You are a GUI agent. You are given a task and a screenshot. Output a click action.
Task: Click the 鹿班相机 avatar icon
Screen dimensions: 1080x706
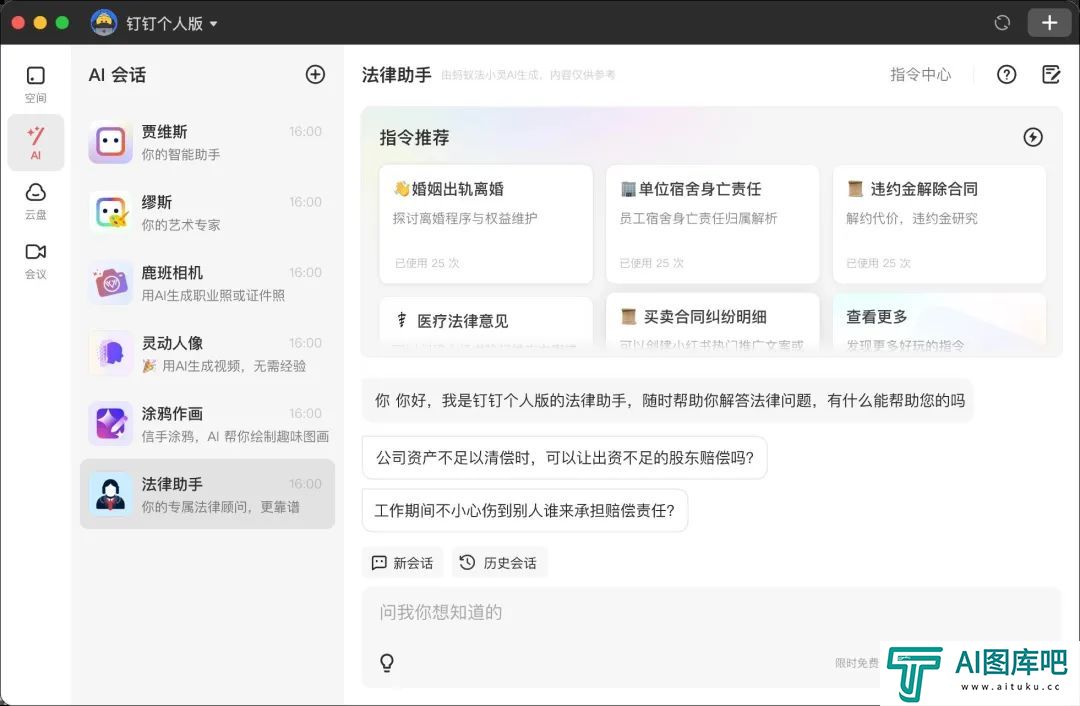pyautogui.click(x=110, y=283)
